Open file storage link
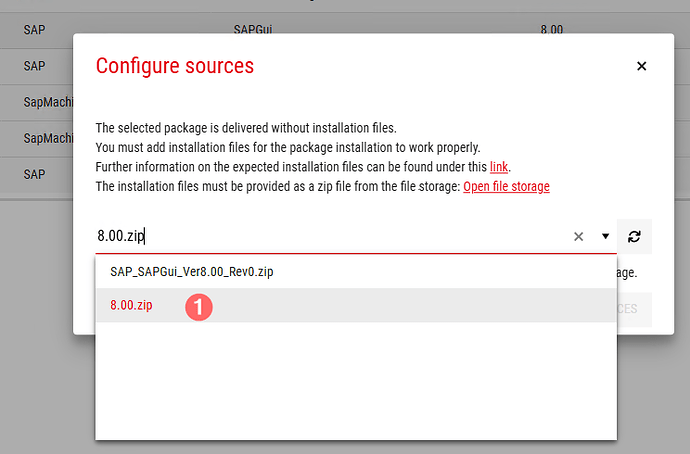The width and height of the screenshot is (690, 454). coord(506,187)
